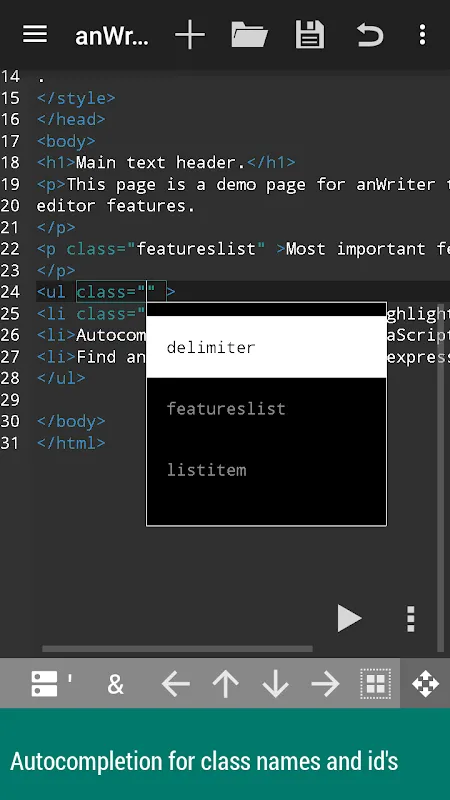
Task: Choose 'delimiter' from autocomplete list
Action: click(266, 347)
